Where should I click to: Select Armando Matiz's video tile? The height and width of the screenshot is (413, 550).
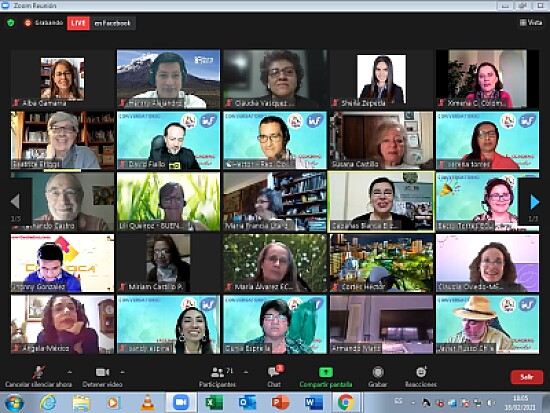tap(381, 325)
